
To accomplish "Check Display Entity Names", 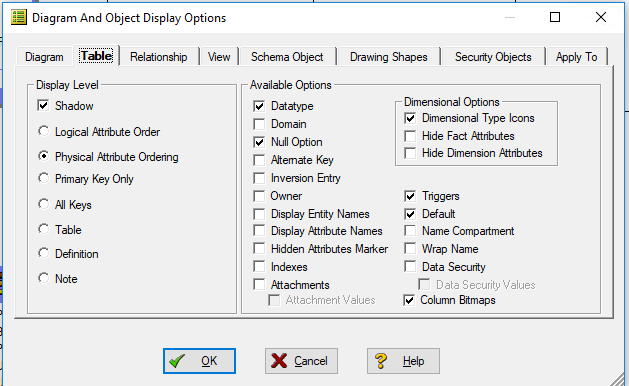I will tap(259, 214).
